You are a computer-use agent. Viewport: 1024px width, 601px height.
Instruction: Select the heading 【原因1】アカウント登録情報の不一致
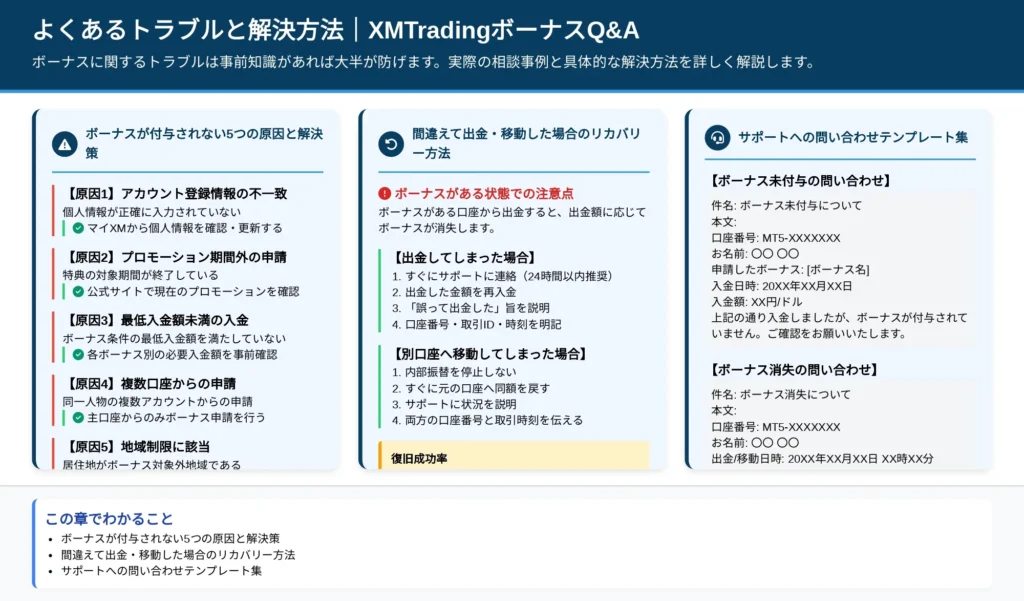175,193
